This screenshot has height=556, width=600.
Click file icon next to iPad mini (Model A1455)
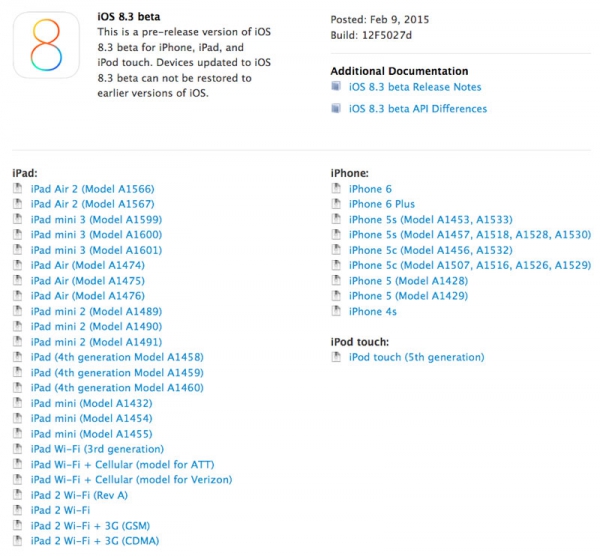pos(18,433)
